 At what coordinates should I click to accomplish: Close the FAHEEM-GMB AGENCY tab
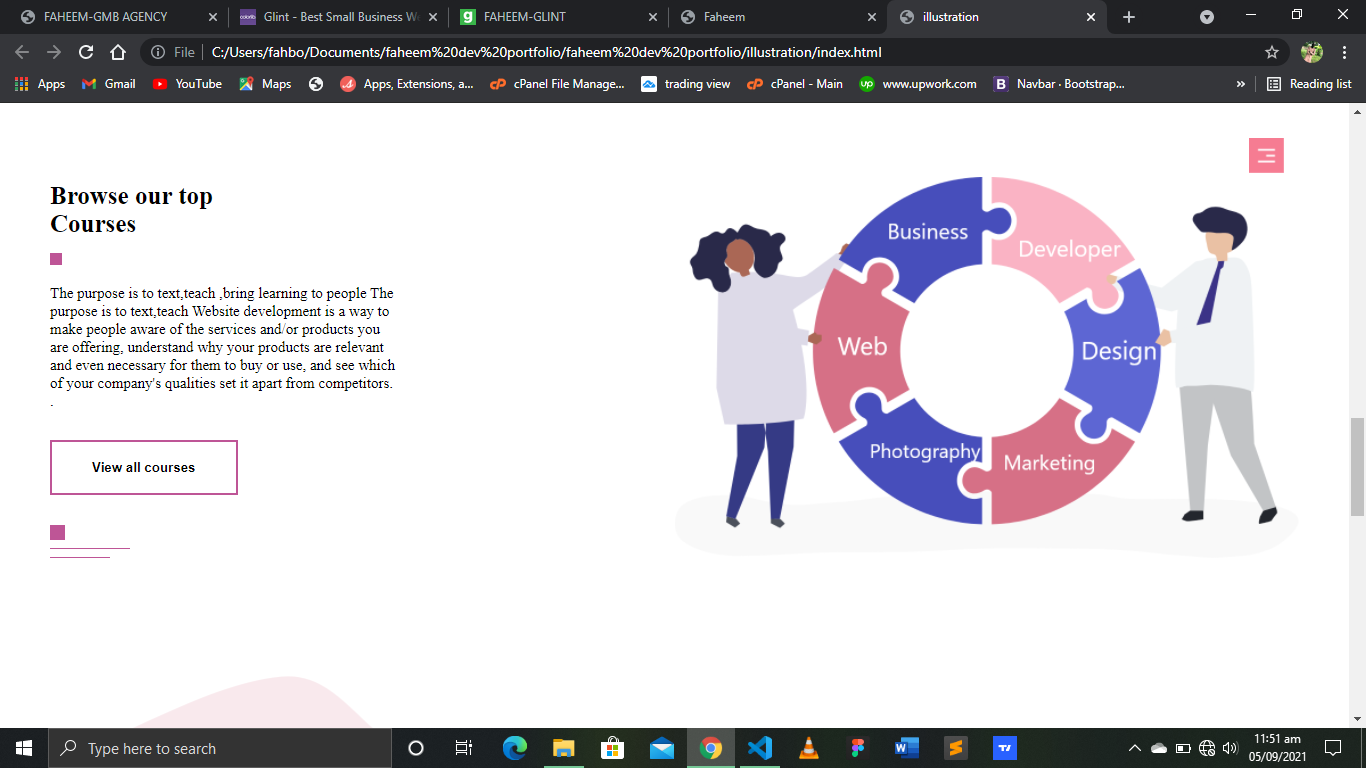click(212, 17)
